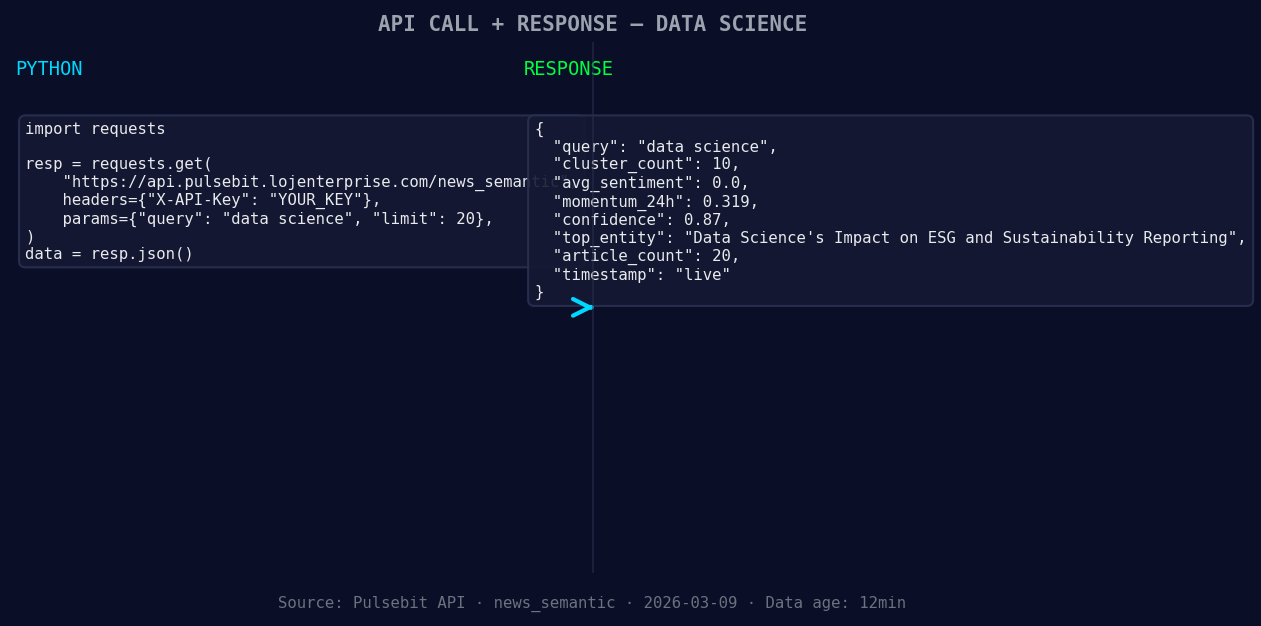Select the API URL in the code
The height and width of the screenshot is (626, 1261).
[x=300, y=181]
